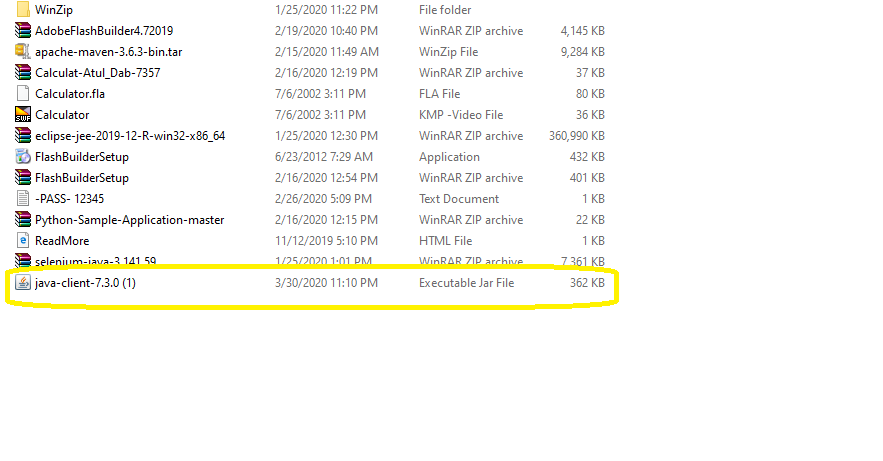Click the Java jar icon of java-client-7.3.0 (1)

pos(23,283)
